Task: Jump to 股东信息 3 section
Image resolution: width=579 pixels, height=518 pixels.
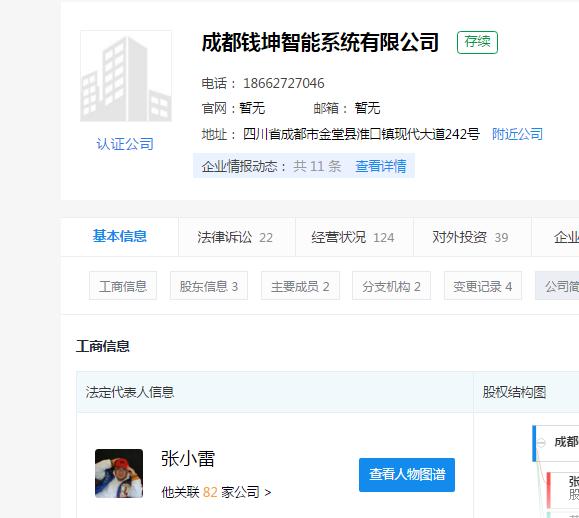Action: (209, 286)
